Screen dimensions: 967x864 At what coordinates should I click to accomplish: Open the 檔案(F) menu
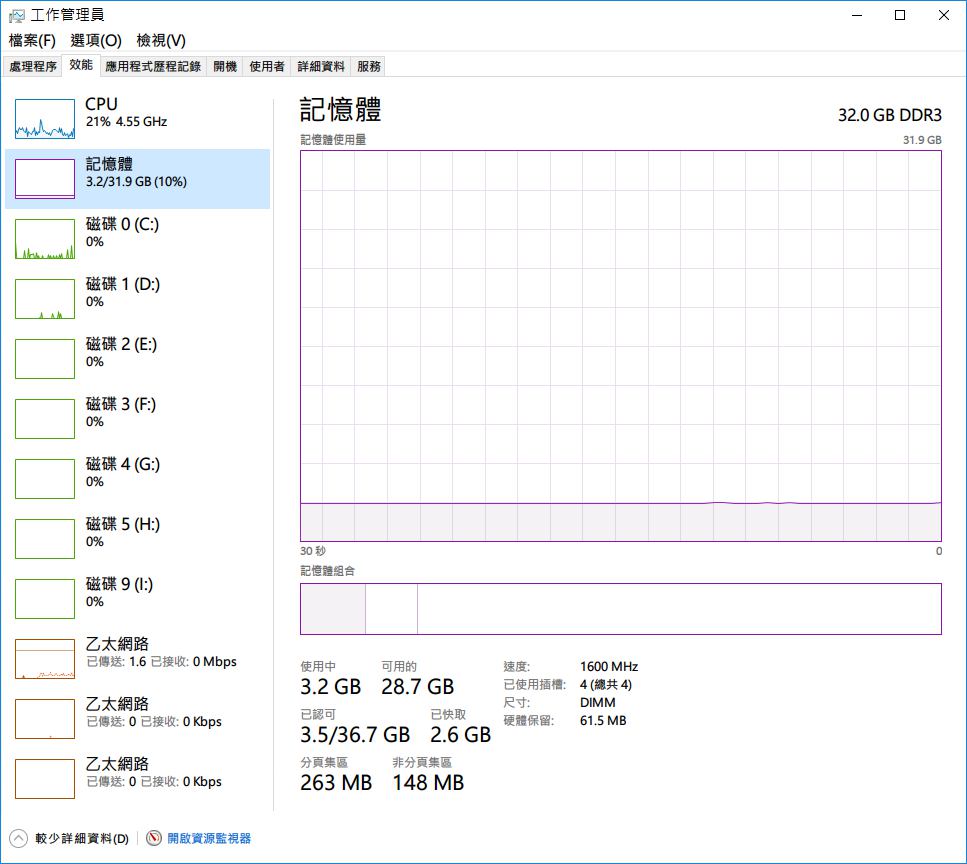point(32,40)
